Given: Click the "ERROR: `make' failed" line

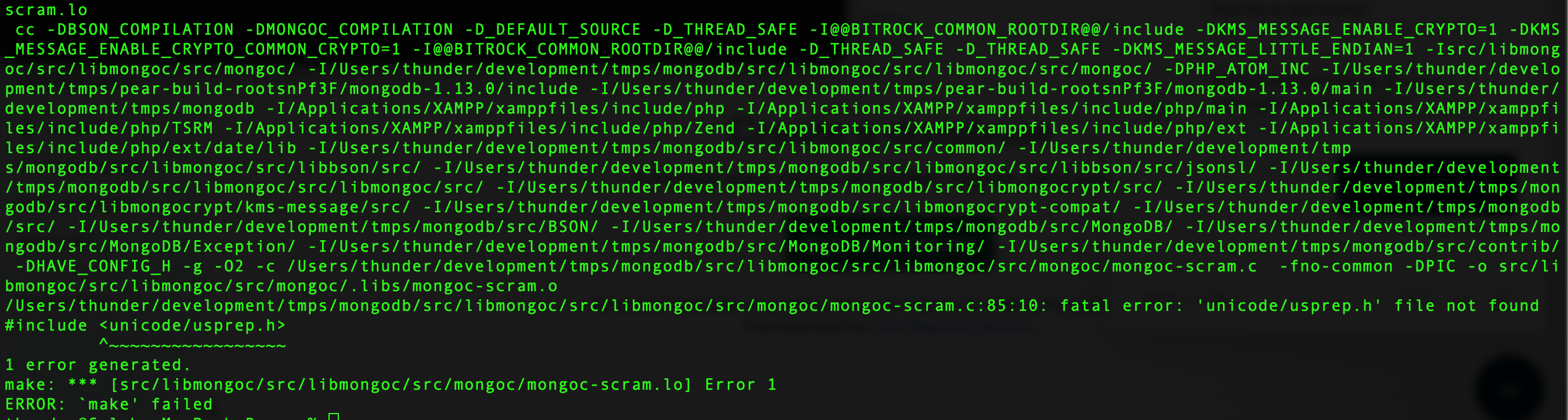Looking at the screenshot, I should [x=109, y=405].
